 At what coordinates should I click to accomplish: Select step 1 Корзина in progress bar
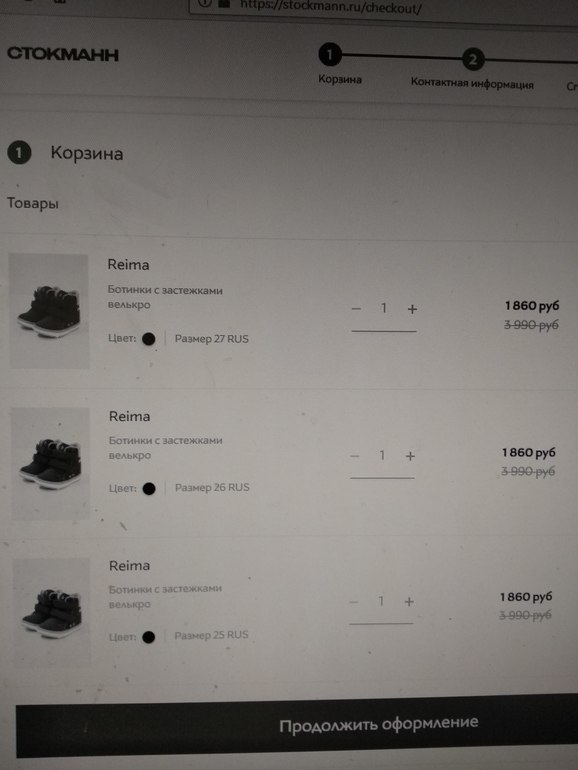(x=330, y=54)
